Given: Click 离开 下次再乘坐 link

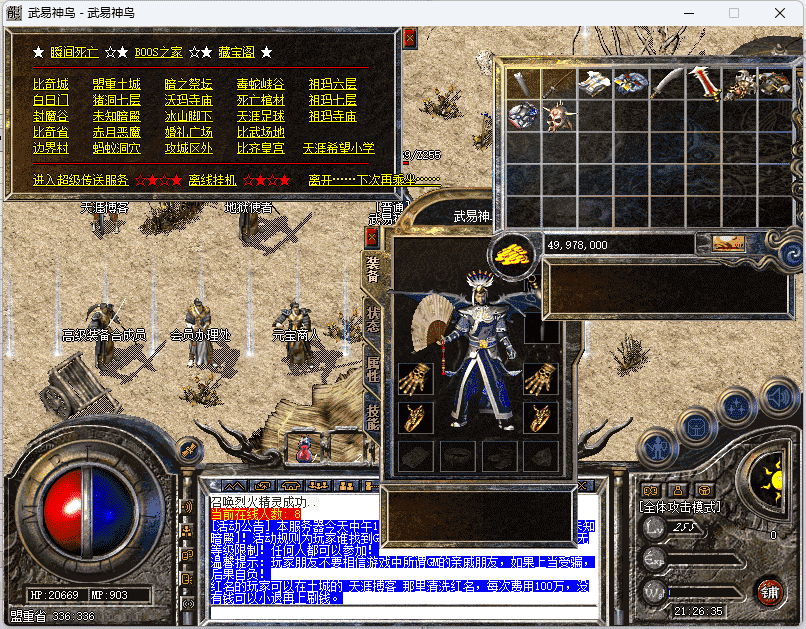Looking at the screenshot, I should [x=374, y=180].
